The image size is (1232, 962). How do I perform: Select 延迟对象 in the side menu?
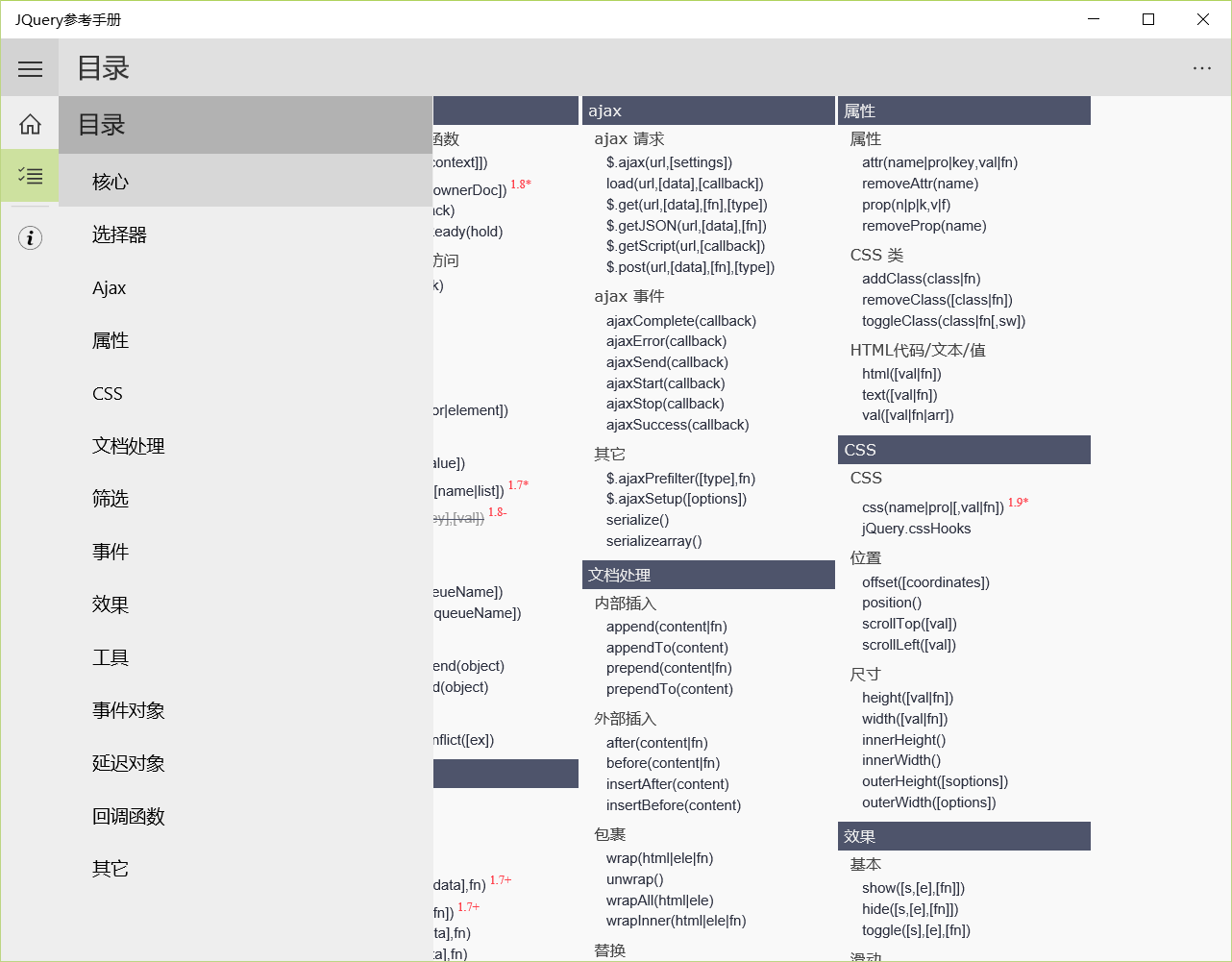[246, 763]
